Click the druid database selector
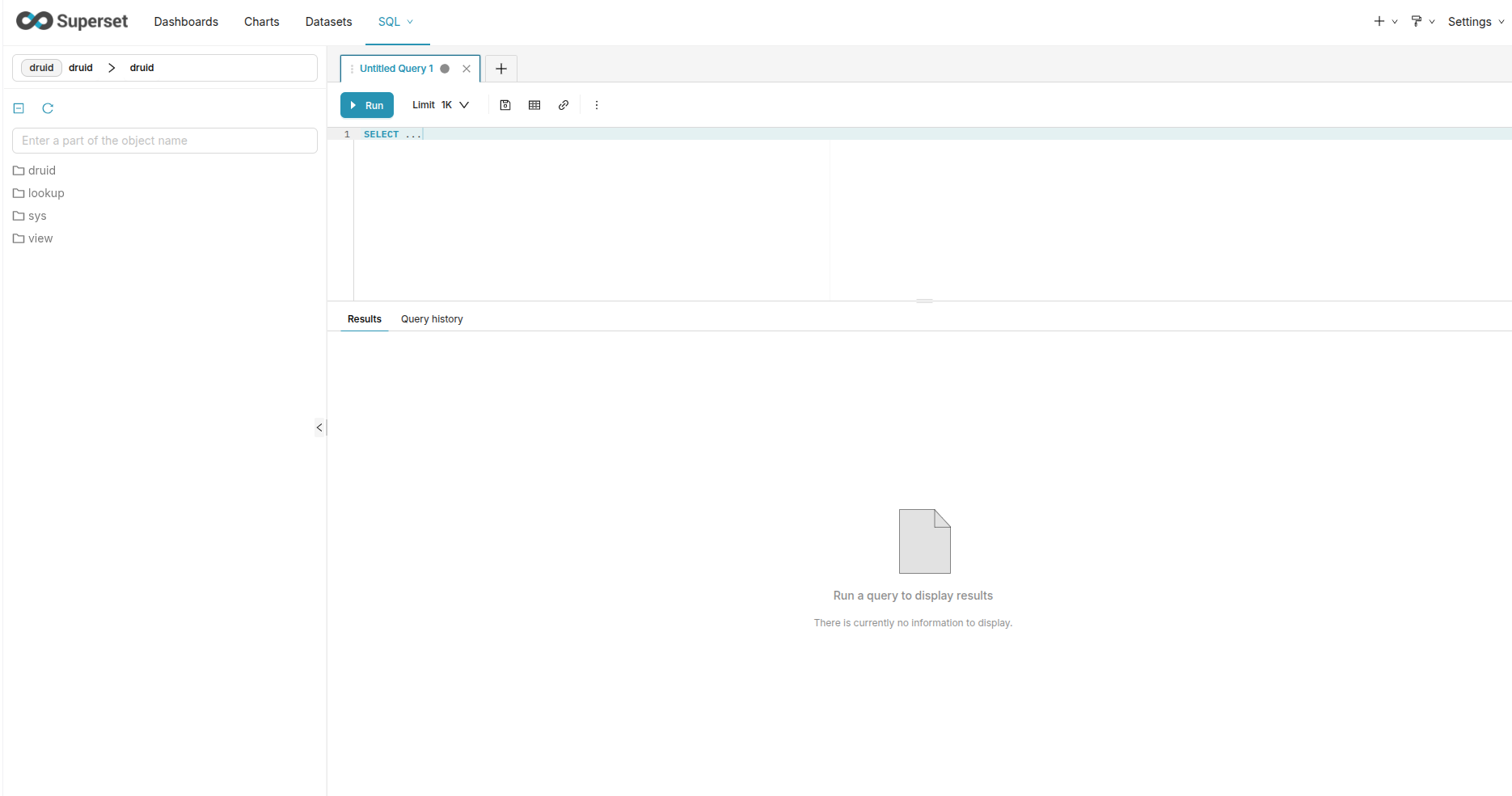The image size is (1512, 796). [x=165, y=68]
